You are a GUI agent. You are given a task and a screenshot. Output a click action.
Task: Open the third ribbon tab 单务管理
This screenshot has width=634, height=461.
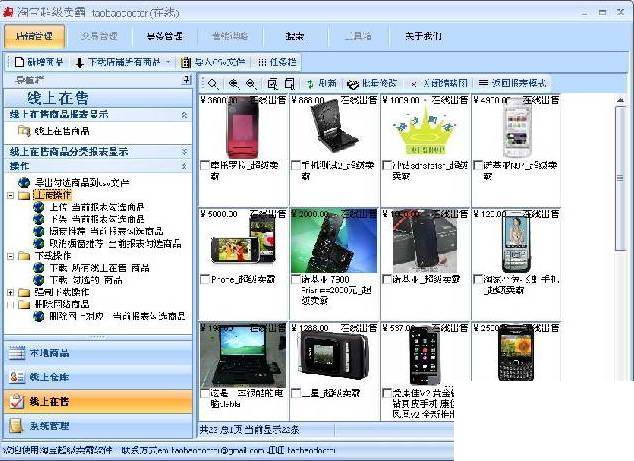(165, 36)
